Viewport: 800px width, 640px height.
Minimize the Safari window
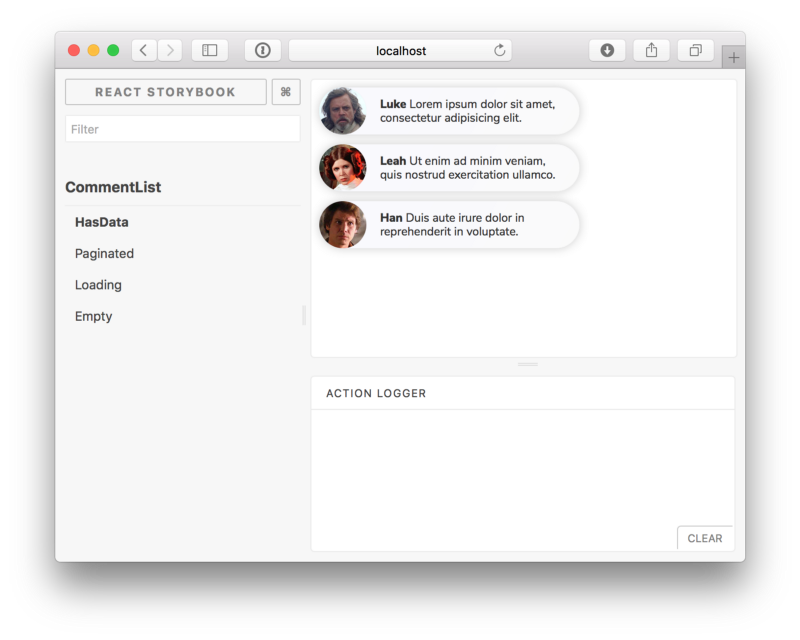click(93, 50)
